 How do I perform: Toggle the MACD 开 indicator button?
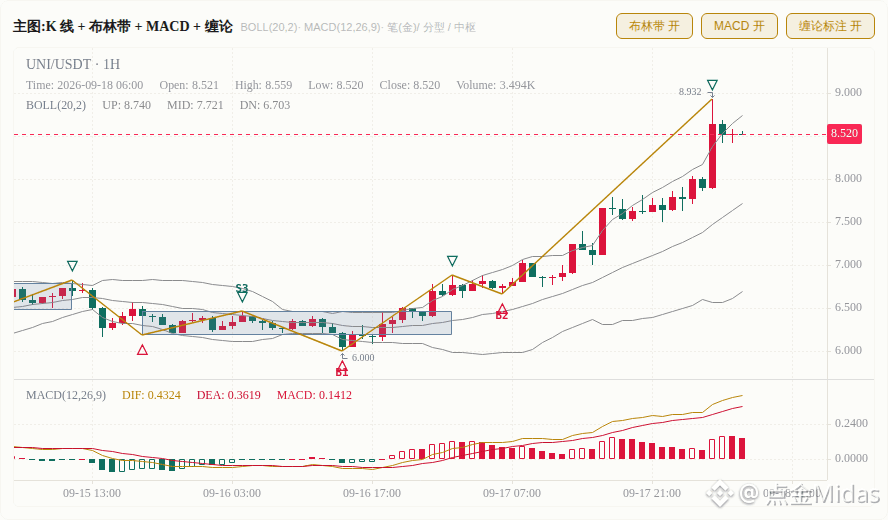click(739, 26)
